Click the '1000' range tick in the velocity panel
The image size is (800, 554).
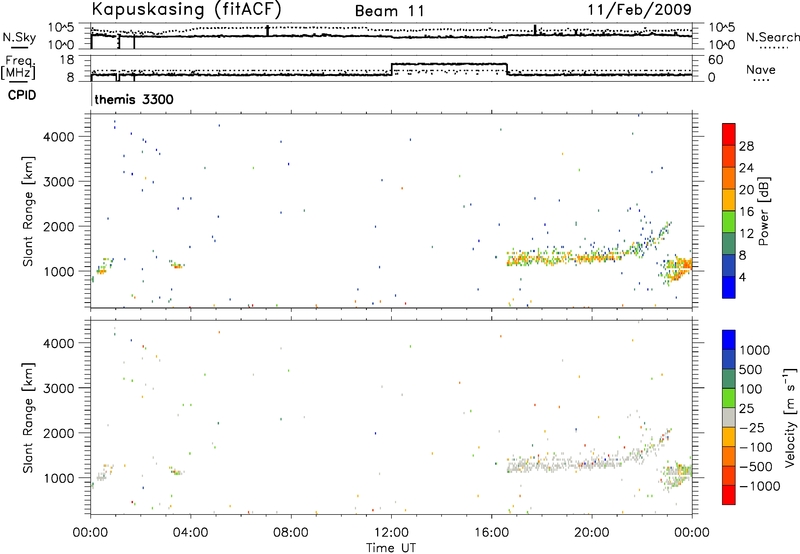pos(60,477)
